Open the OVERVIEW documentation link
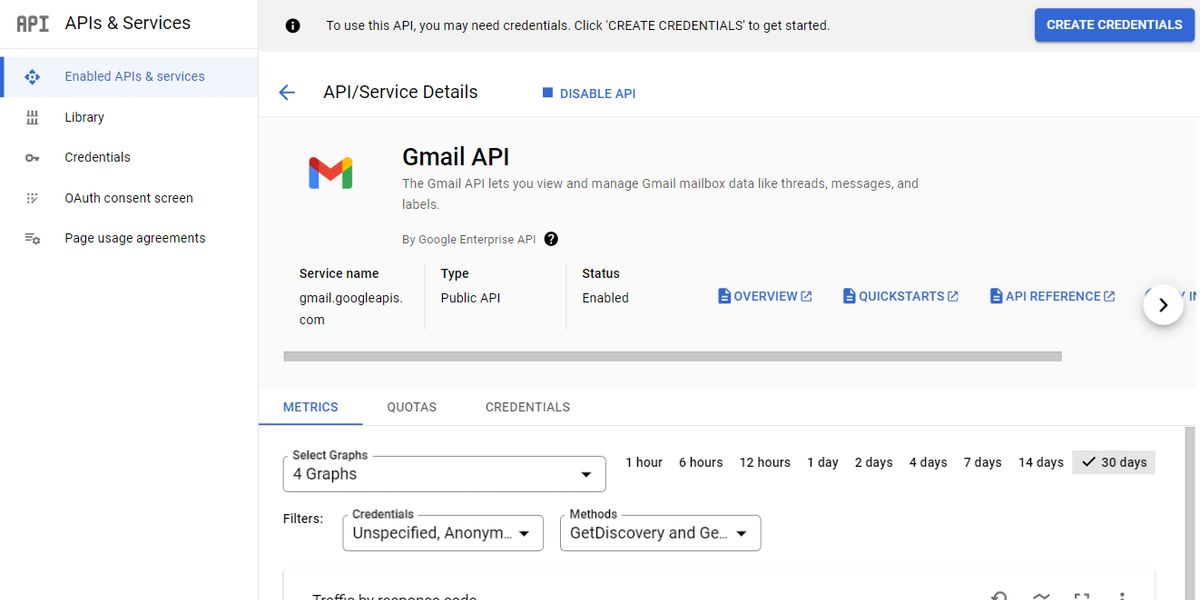This screenshot has width=1200, height=600. [765, 296]
